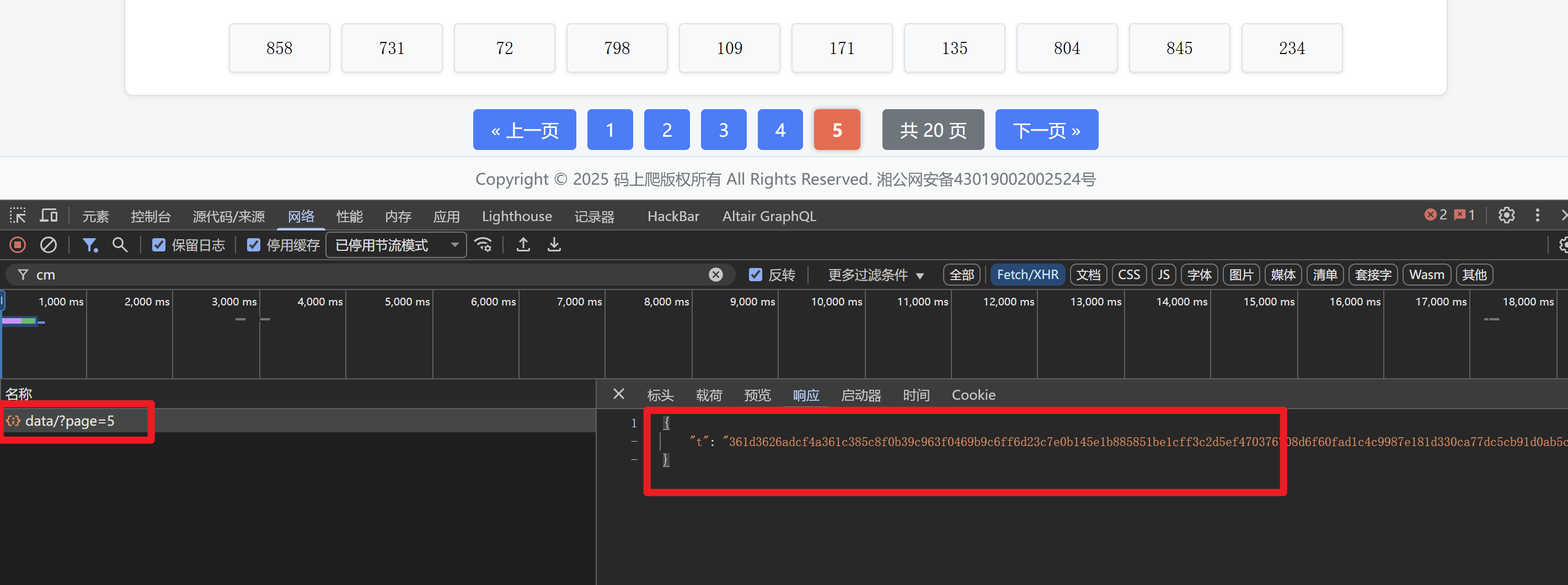Select the 媒体 filter chip
1568x585 pixels.
point(1283,275)
